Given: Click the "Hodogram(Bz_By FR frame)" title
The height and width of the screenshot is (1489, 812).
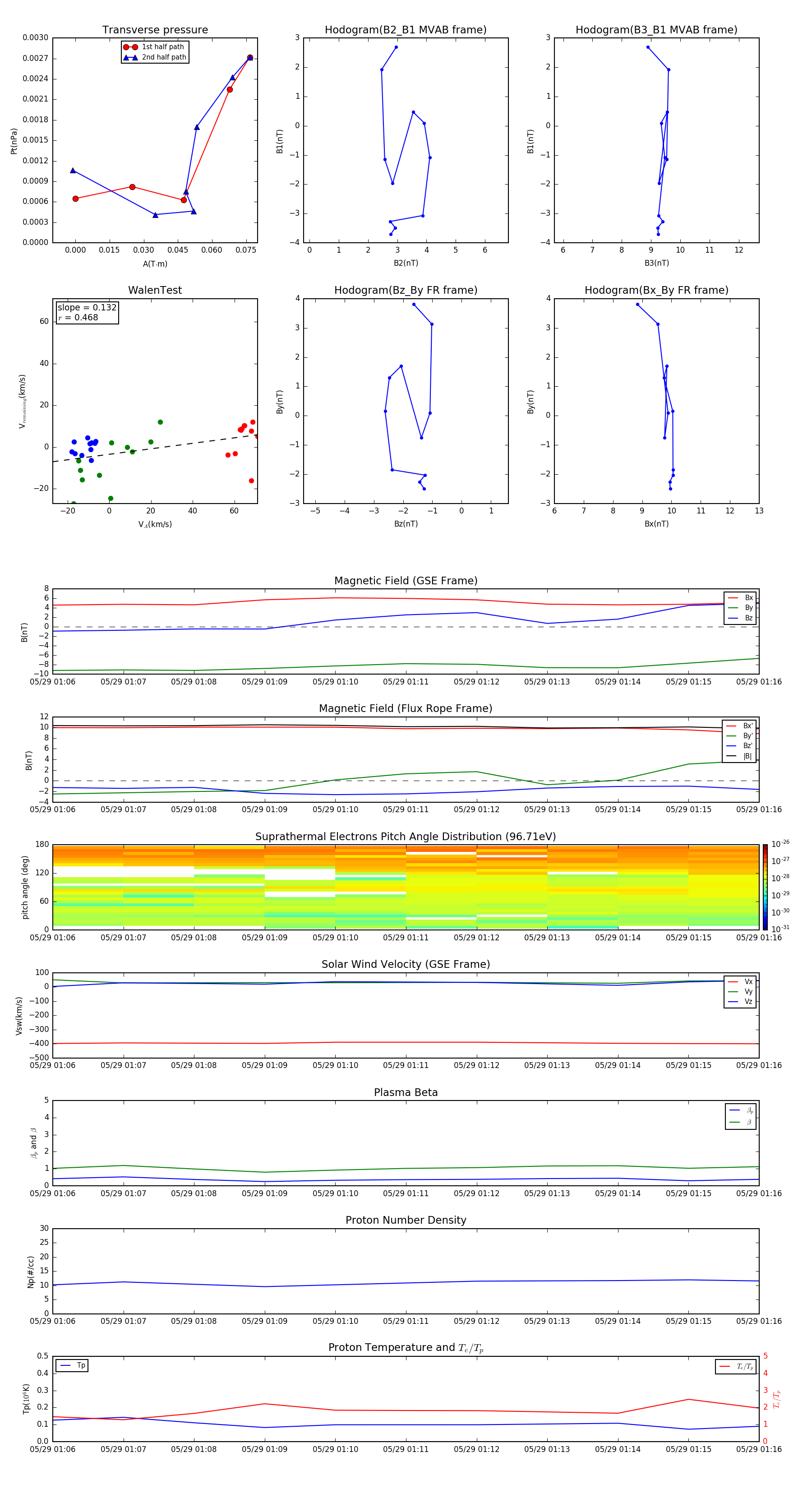Looking at the screenshot, I should point(406,290).
